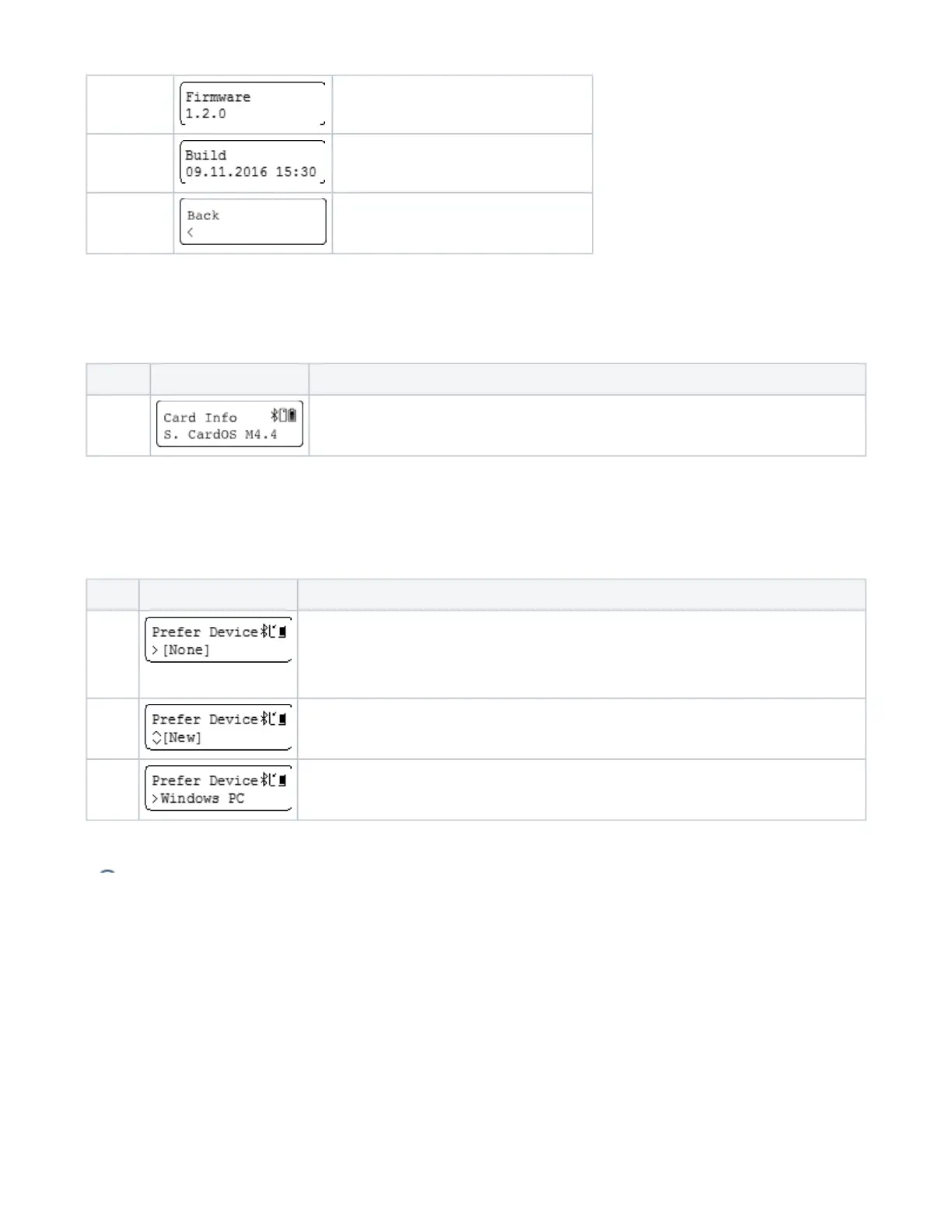
Task: Select the Firmware 1.2.0 display screen
Action: tap(253, 104)
